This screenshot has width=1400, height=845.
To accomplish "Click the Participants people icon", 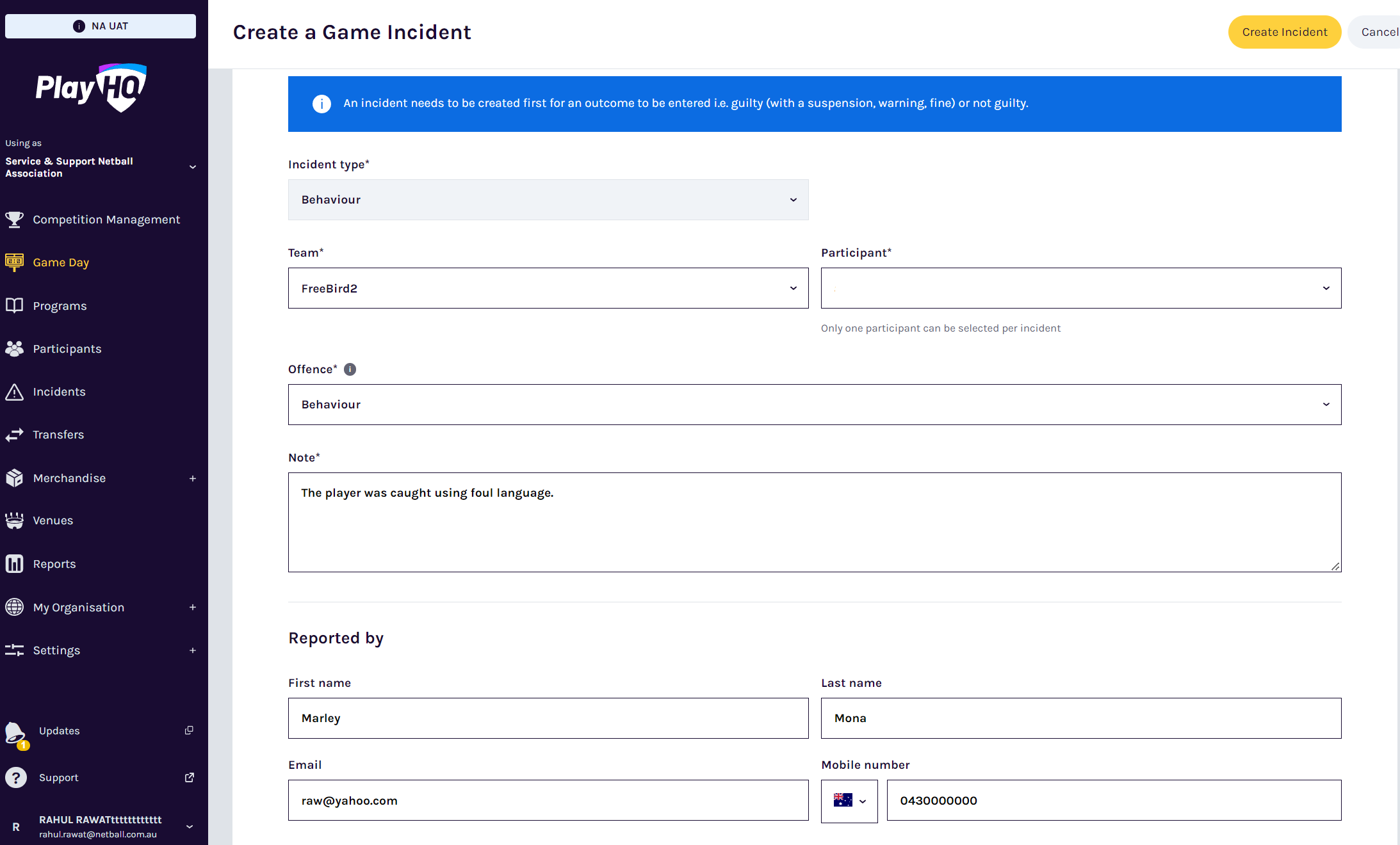I will click(14, 349).
